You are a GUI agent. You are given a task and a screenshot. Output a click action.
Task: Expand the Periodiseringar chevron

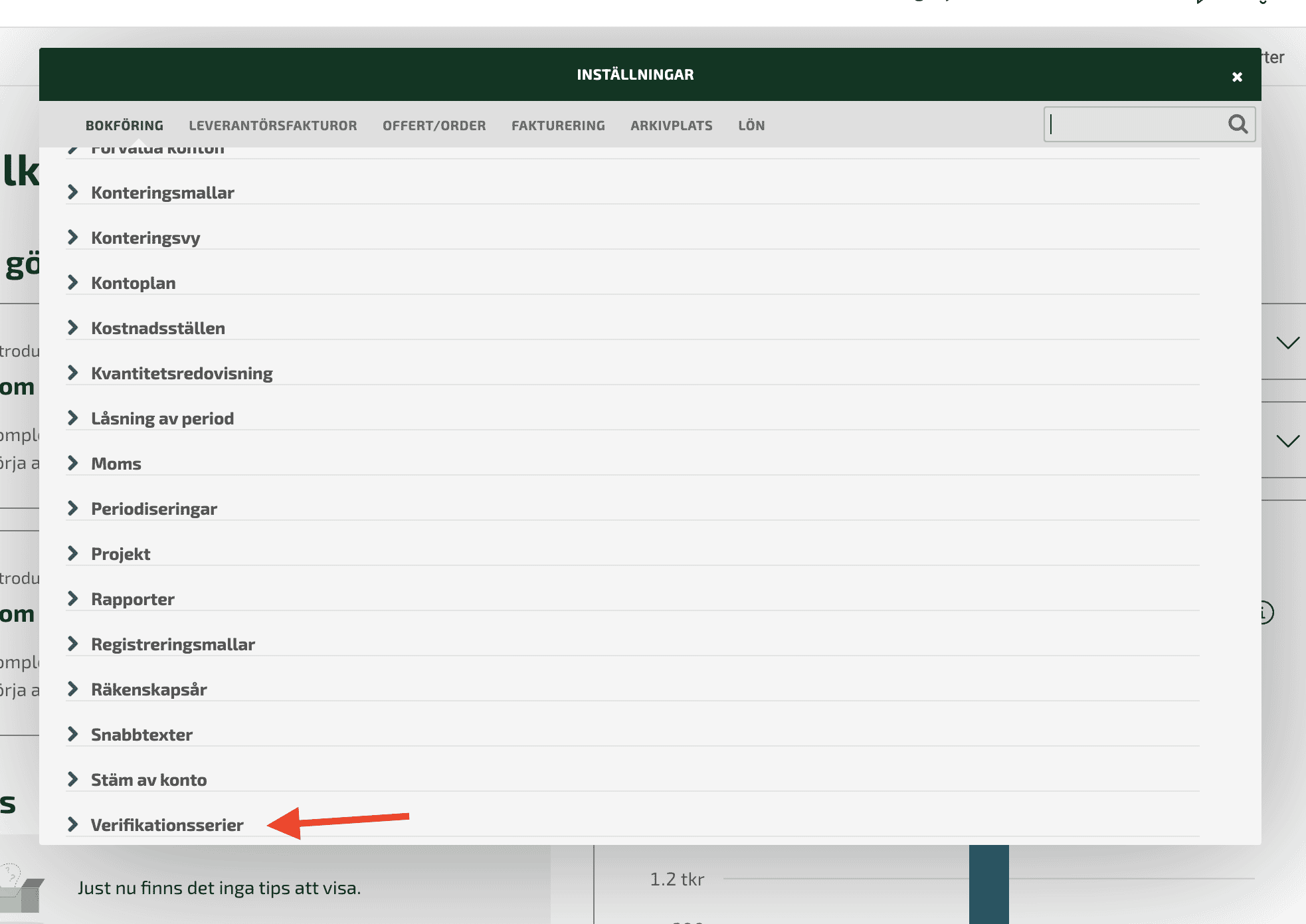tap(73, 509)
